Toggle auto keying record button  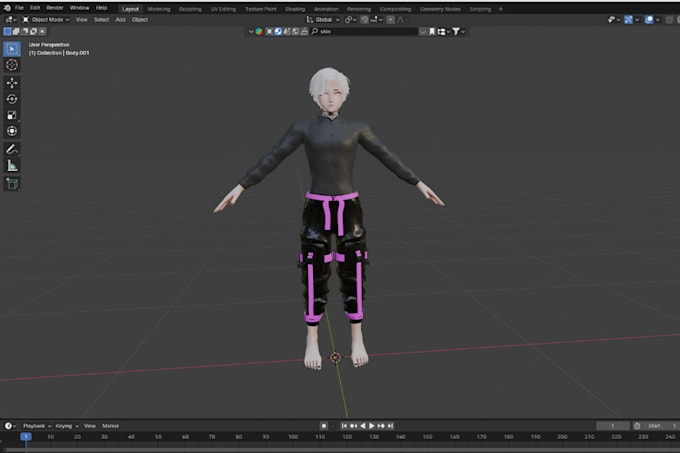324,426
